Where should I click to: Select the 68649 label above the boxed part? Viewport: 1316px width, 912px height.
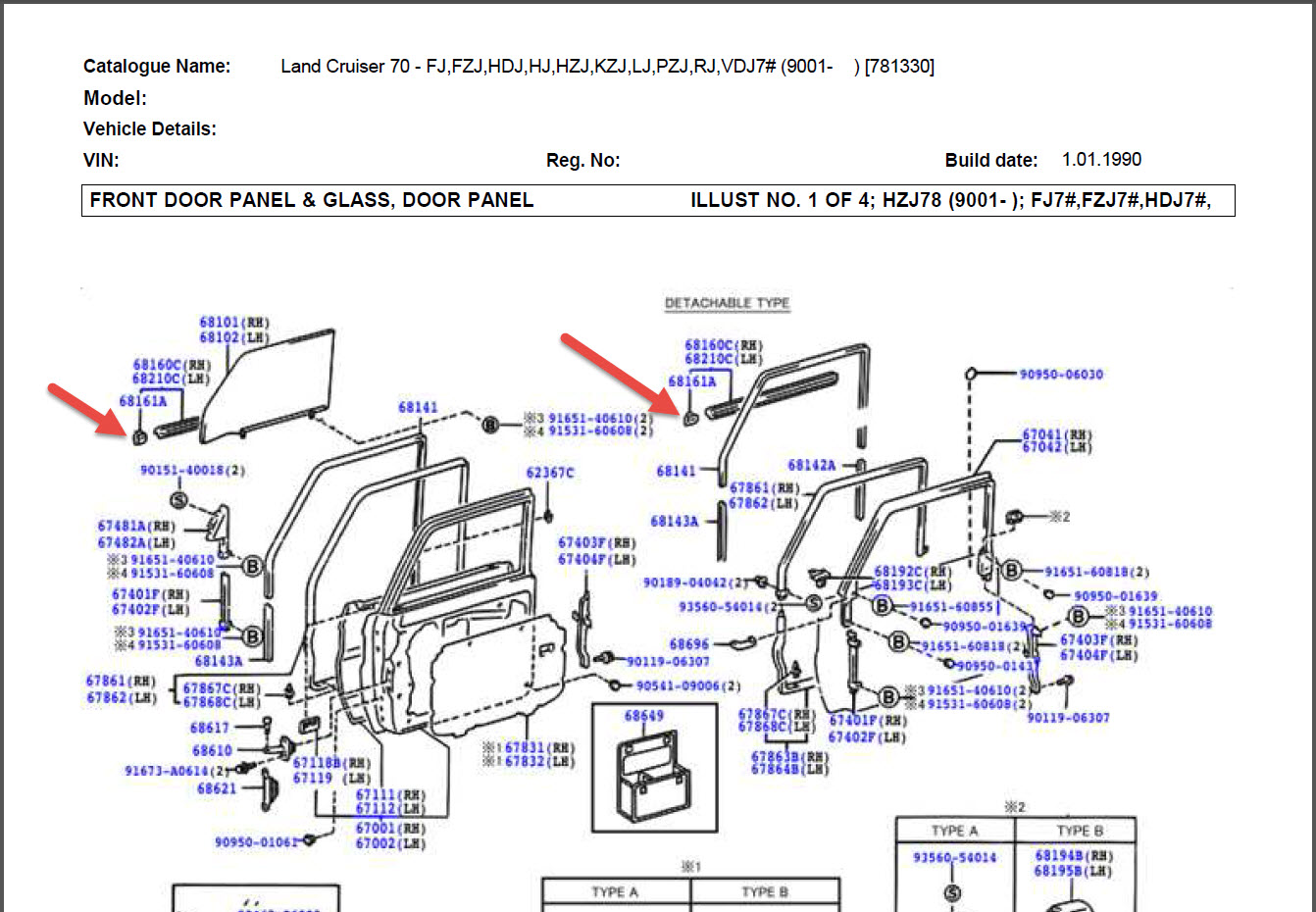click(643, 716)
